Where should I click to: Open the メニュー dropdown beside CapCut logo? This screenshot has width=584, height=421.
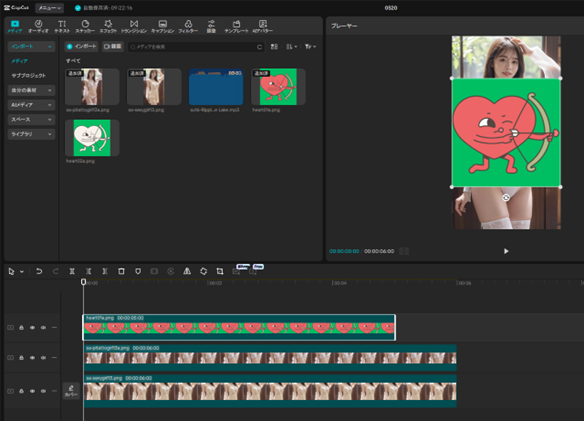pos(50,8)
